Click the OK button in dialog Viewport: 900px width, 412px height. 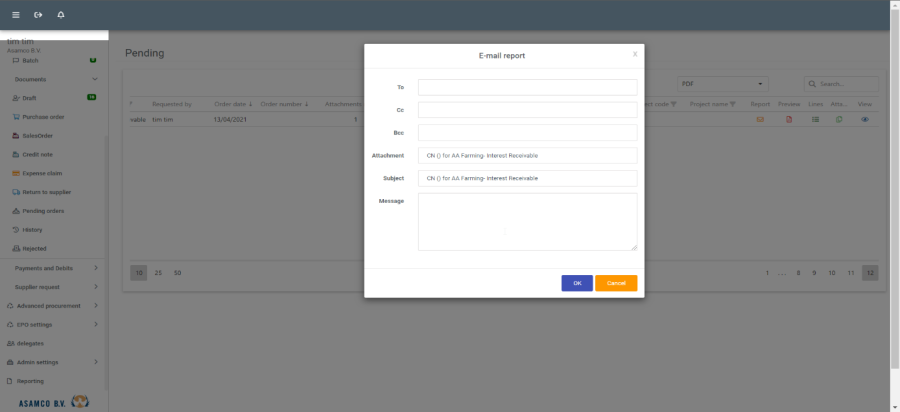point(577,283)
